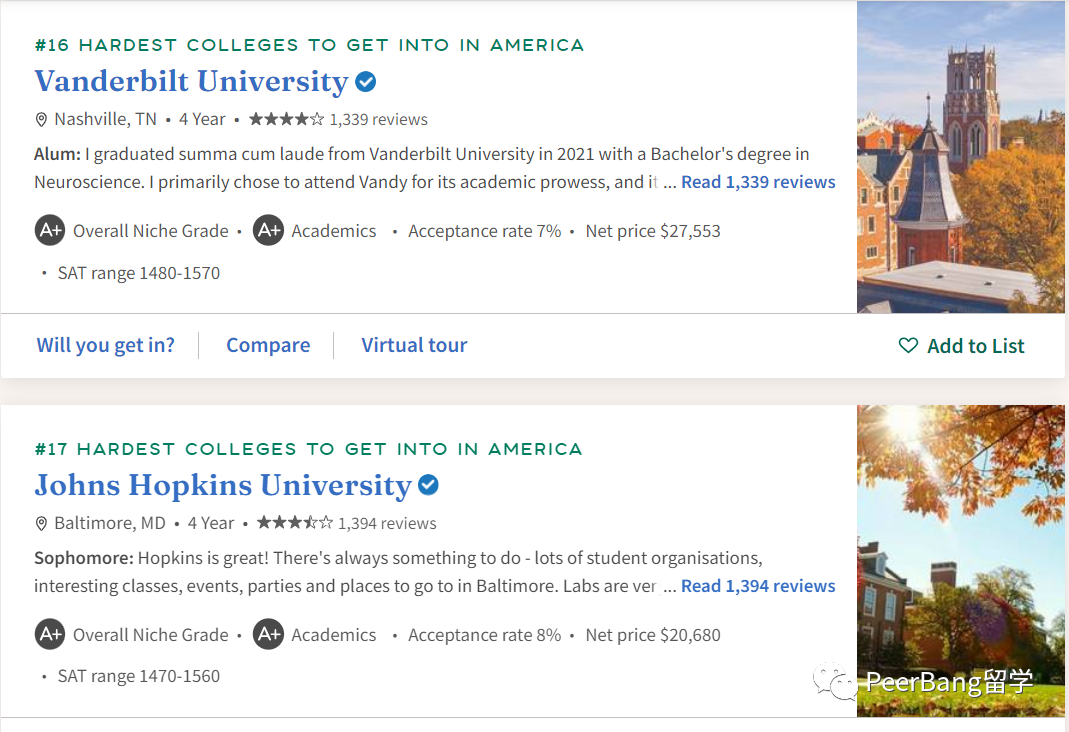Click Johns Hopkins verified checkmark badge
Screen dimensions: 1069x732
428,486
